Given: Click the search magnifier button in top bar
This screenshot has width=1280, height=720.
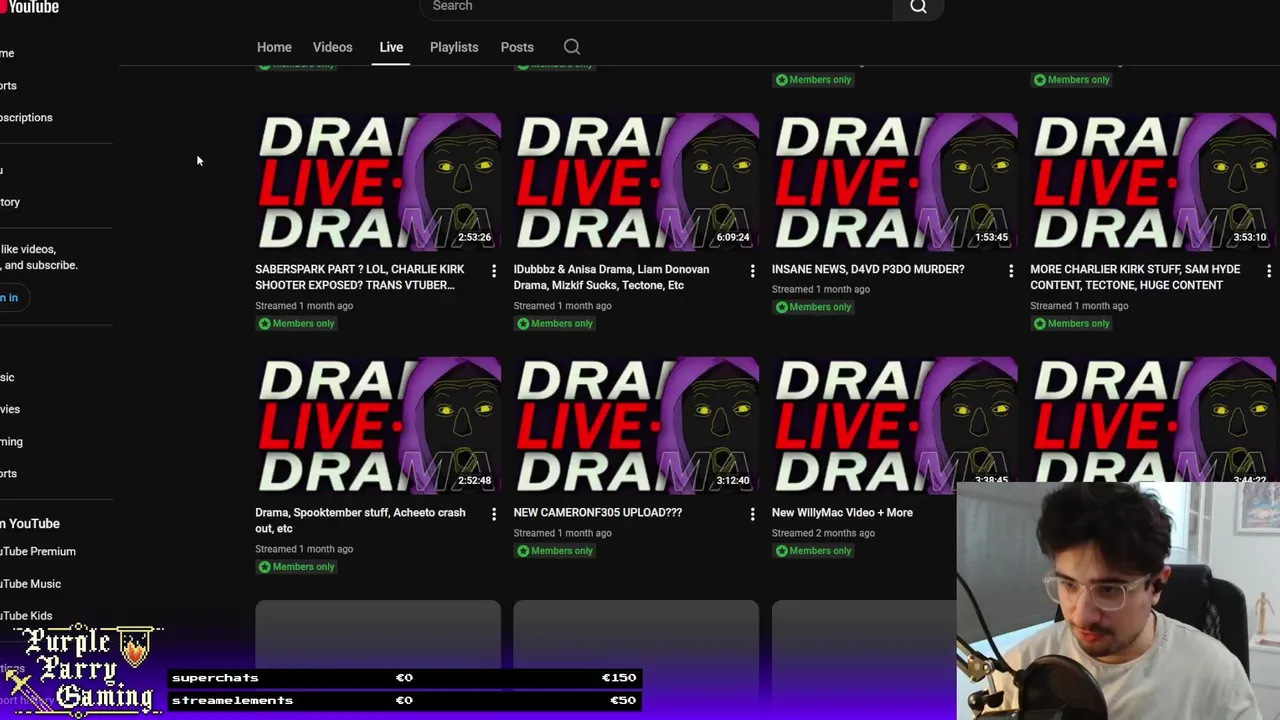Looking at the screenshot, I should 918,8.
